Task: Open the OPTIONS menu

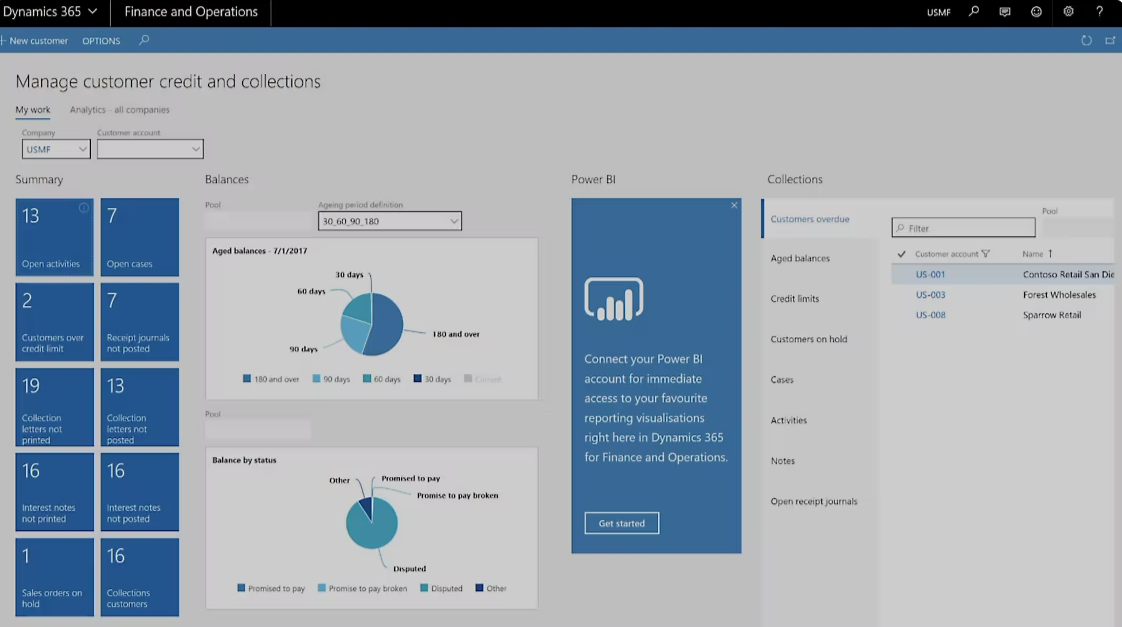Action: click(x=101, y=41)
